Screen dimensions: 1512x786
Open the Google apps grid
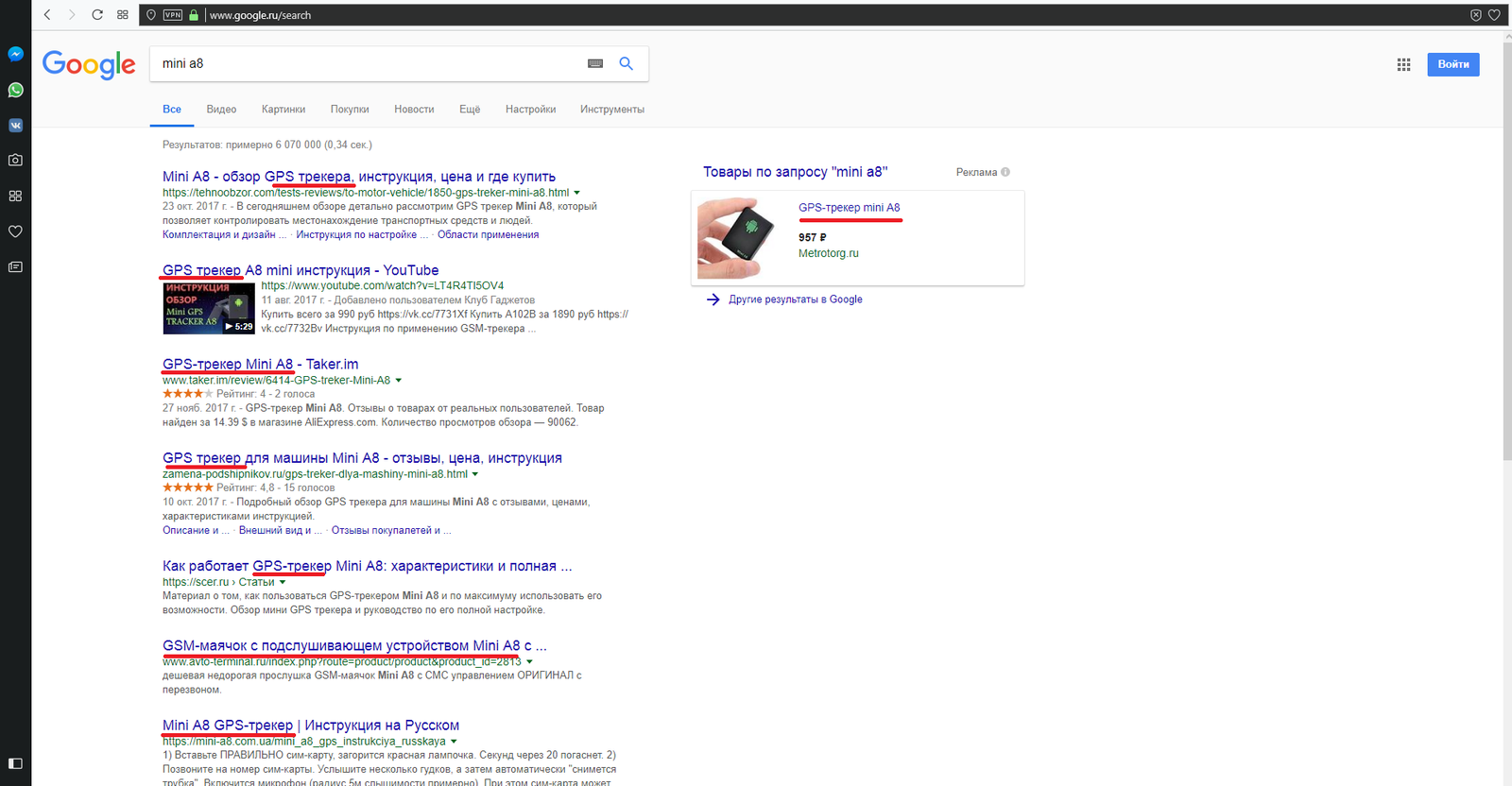pos(1403,64)
